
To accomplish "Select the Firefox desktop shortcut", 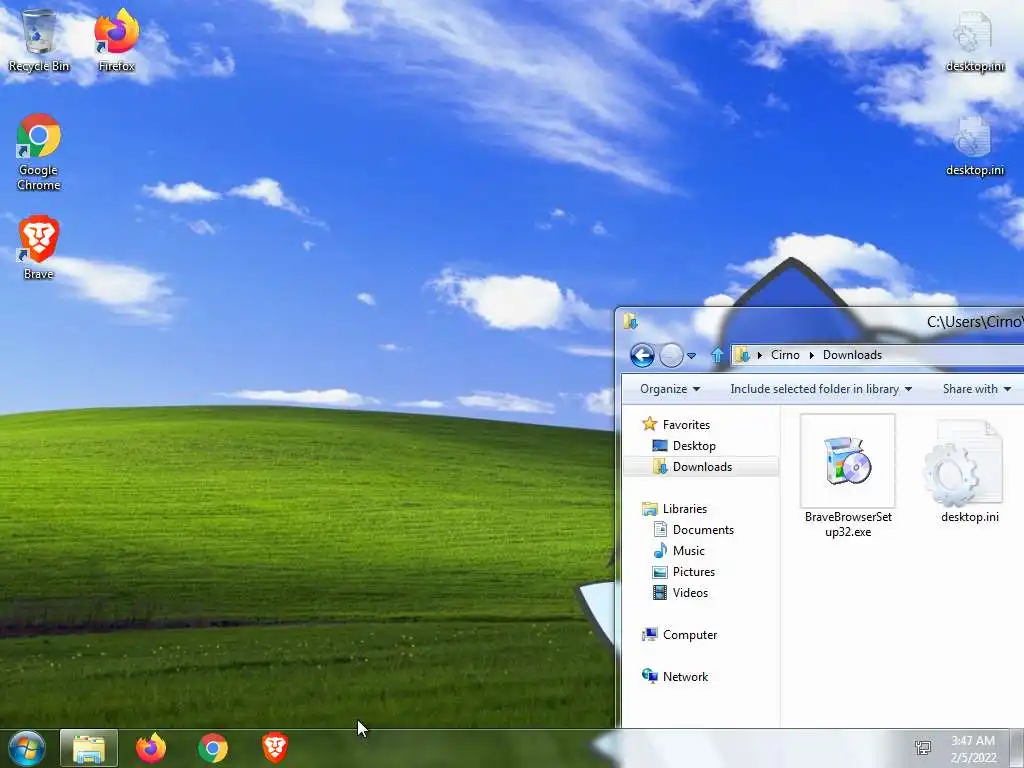I will 116,40.
